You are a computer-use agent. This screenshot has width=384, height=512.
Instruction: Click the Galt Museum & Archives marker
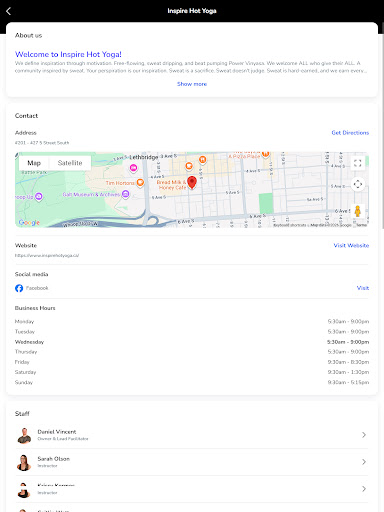pyautogui.click(x=125, y=194)
